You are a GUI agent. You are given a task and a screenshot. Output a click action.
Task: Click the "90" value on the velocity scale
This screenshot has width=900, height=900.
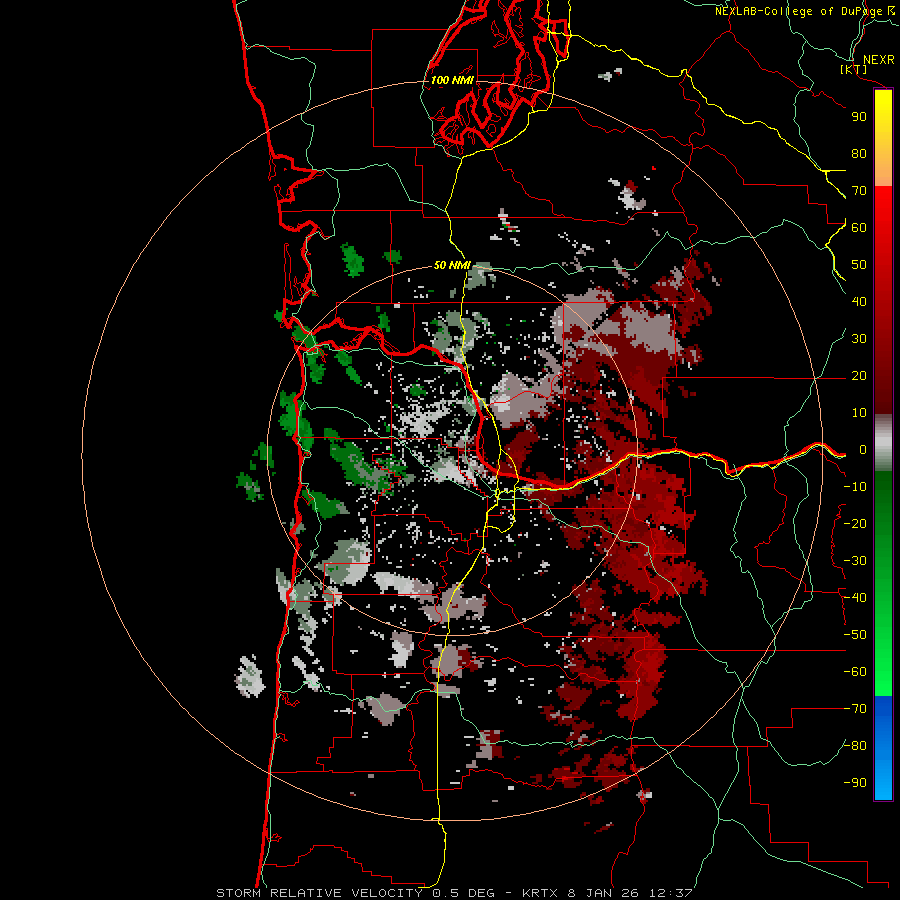pos(859,117)
